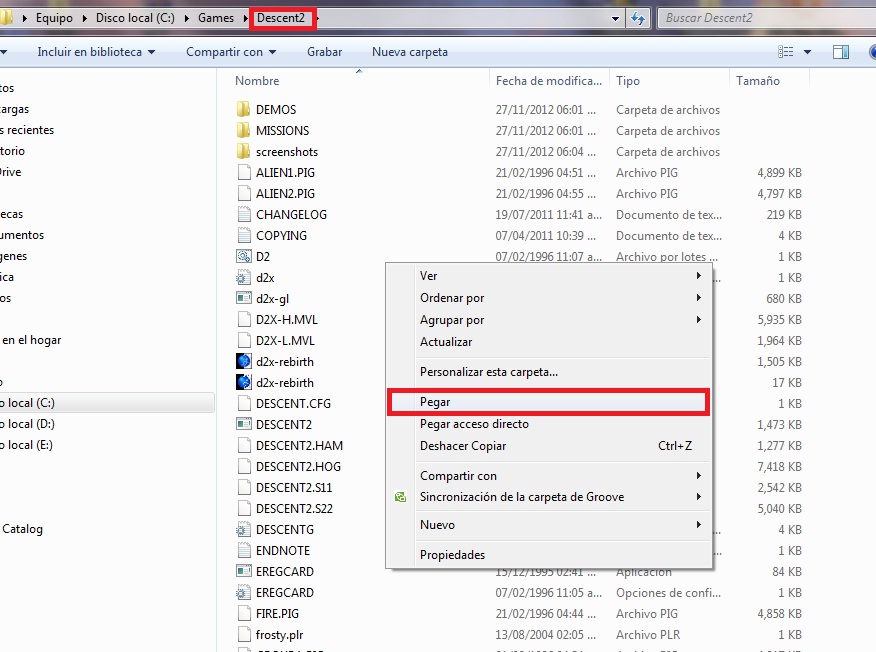Open the address bar history dropdown
The image size is (876, 652).
coord(615,18)
